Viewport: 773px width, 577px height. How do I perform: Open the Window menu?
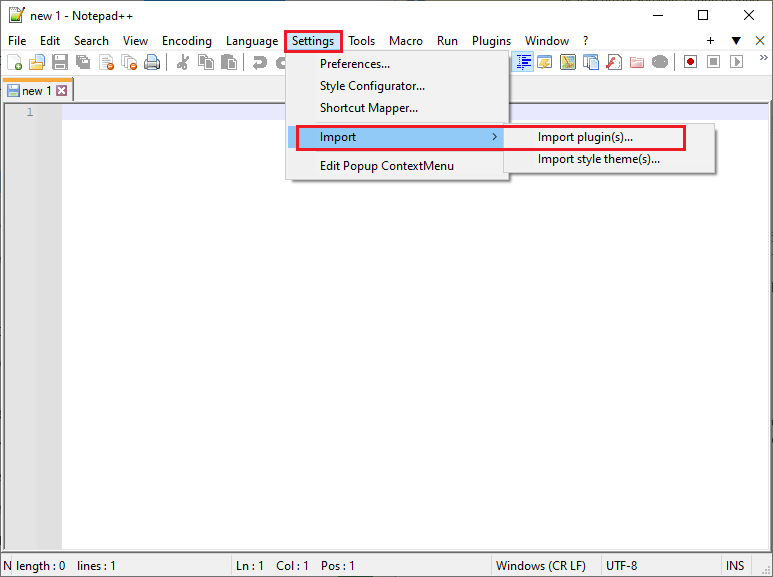coord(547,40)
